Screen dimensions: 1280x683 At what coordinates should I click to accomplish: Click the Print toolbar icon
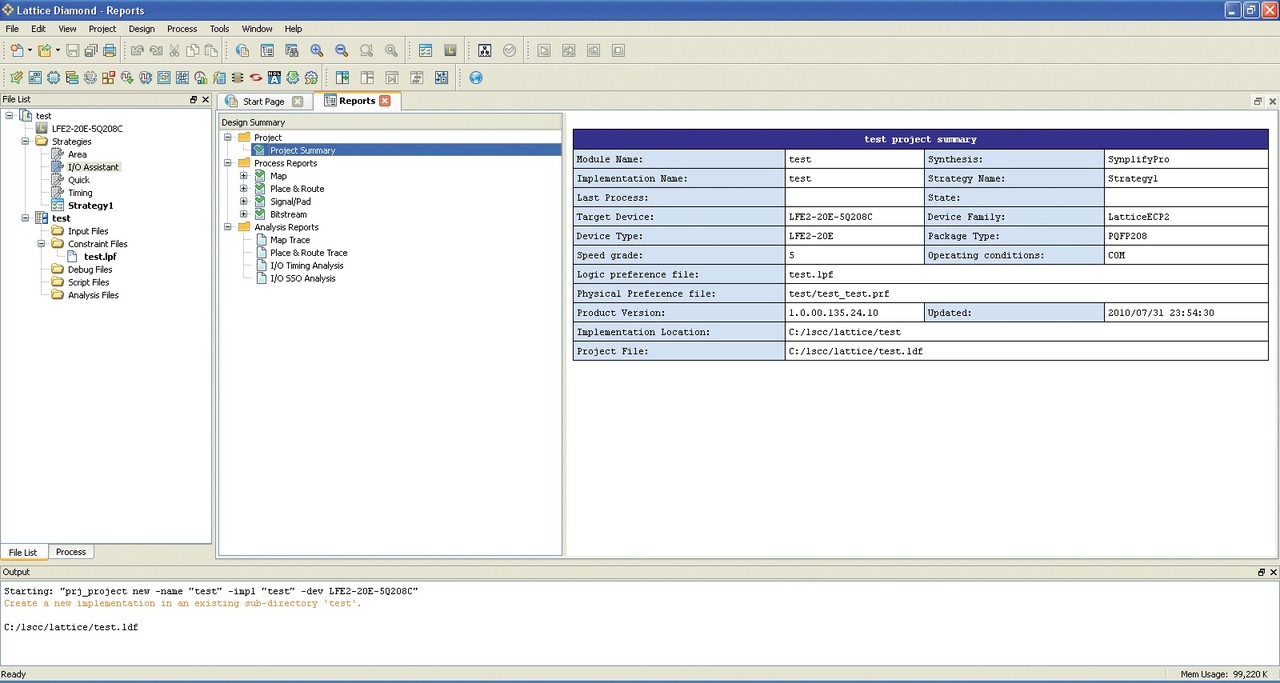tap(110, 51)
